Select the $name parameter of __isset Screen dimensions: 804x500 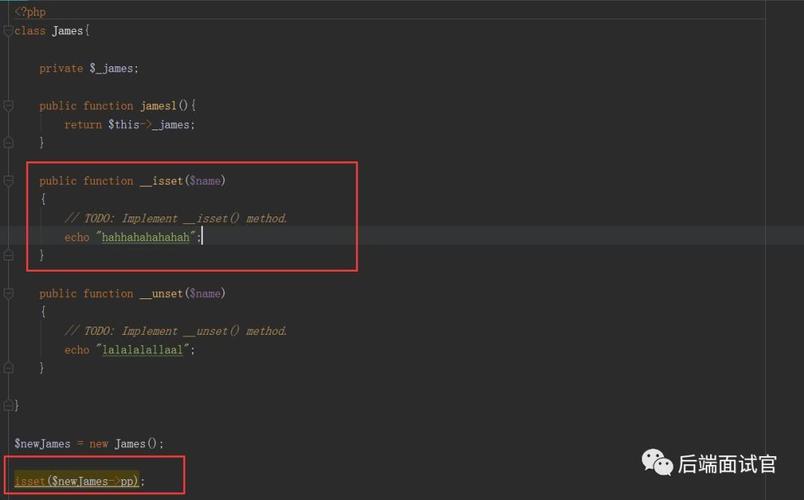click(x=205, y=181)
